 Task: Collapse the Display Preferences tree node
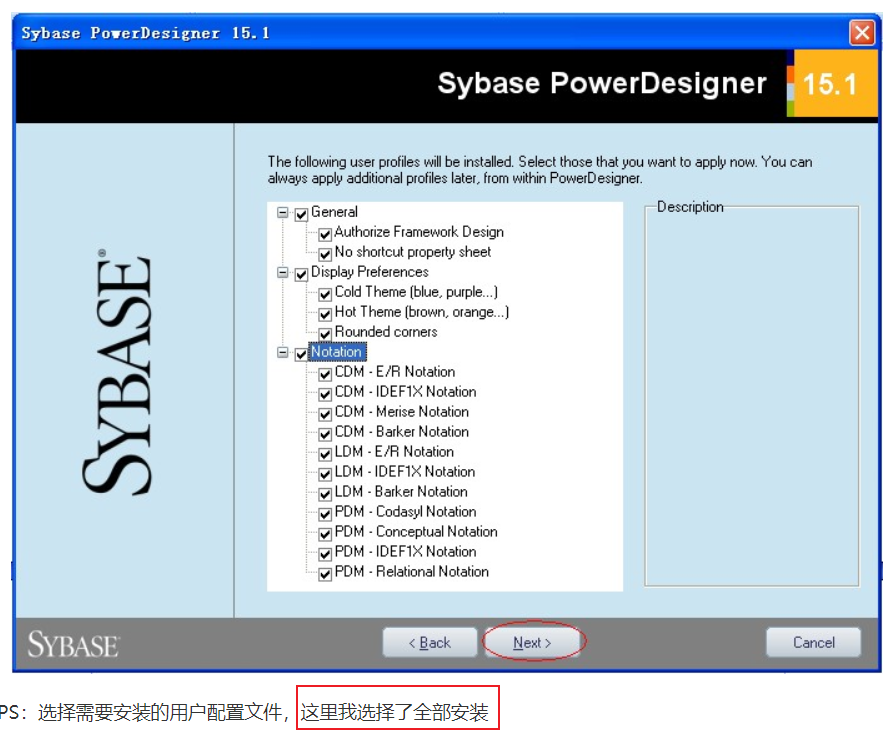point(282,273)
